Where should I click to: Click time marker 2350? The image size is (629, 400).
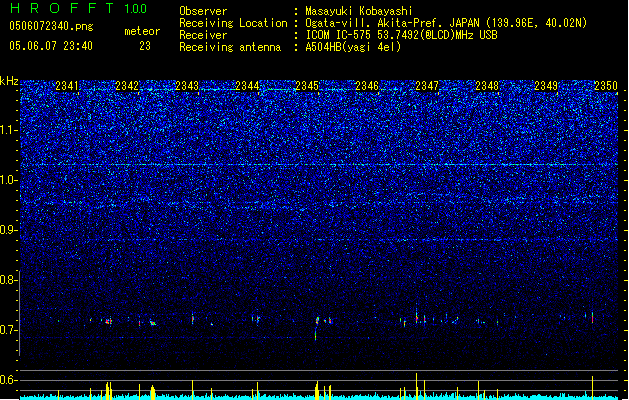click(606, 86)
